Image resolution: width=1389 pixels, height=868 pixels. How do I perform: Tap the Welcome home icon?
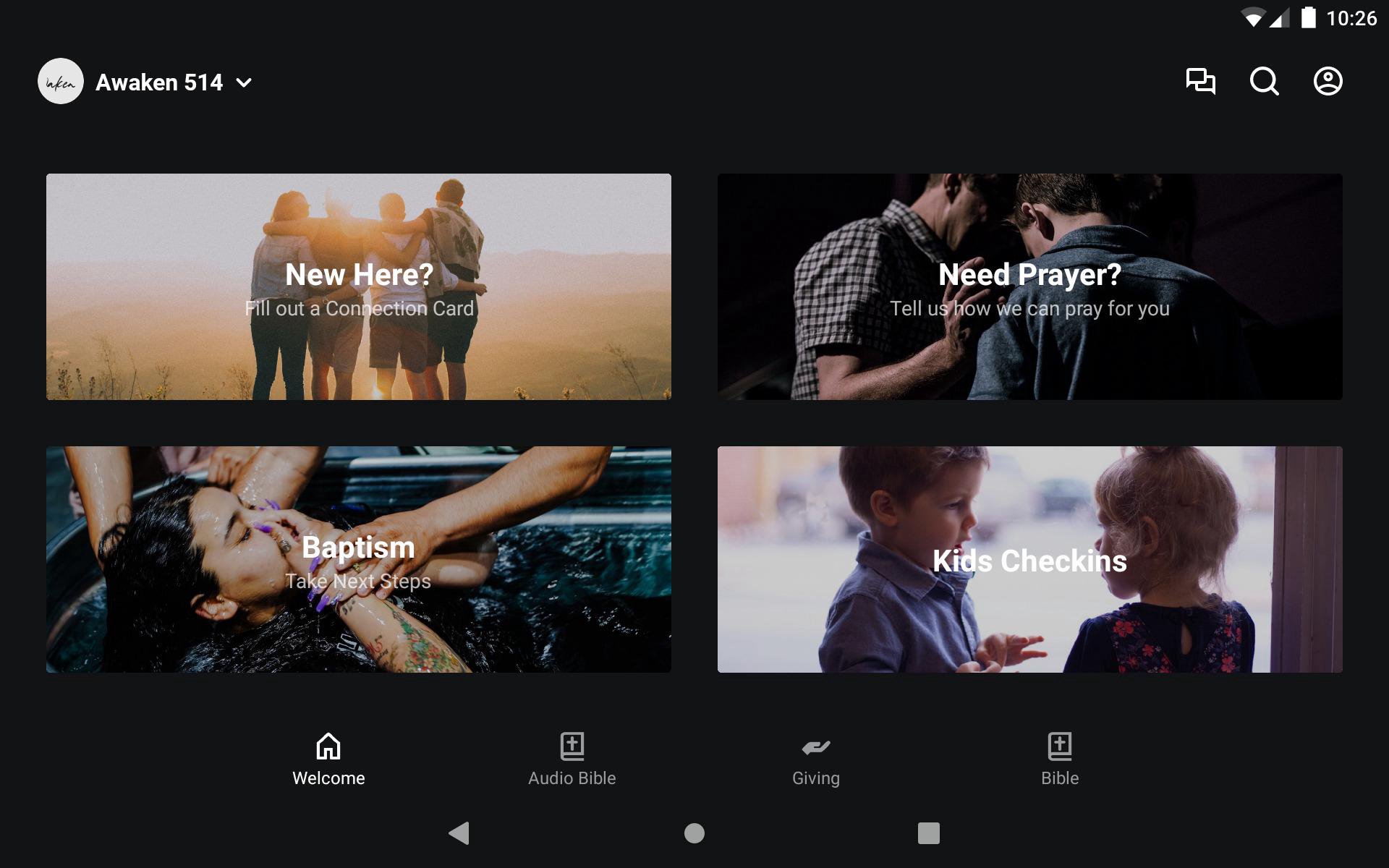click(328, 746)
